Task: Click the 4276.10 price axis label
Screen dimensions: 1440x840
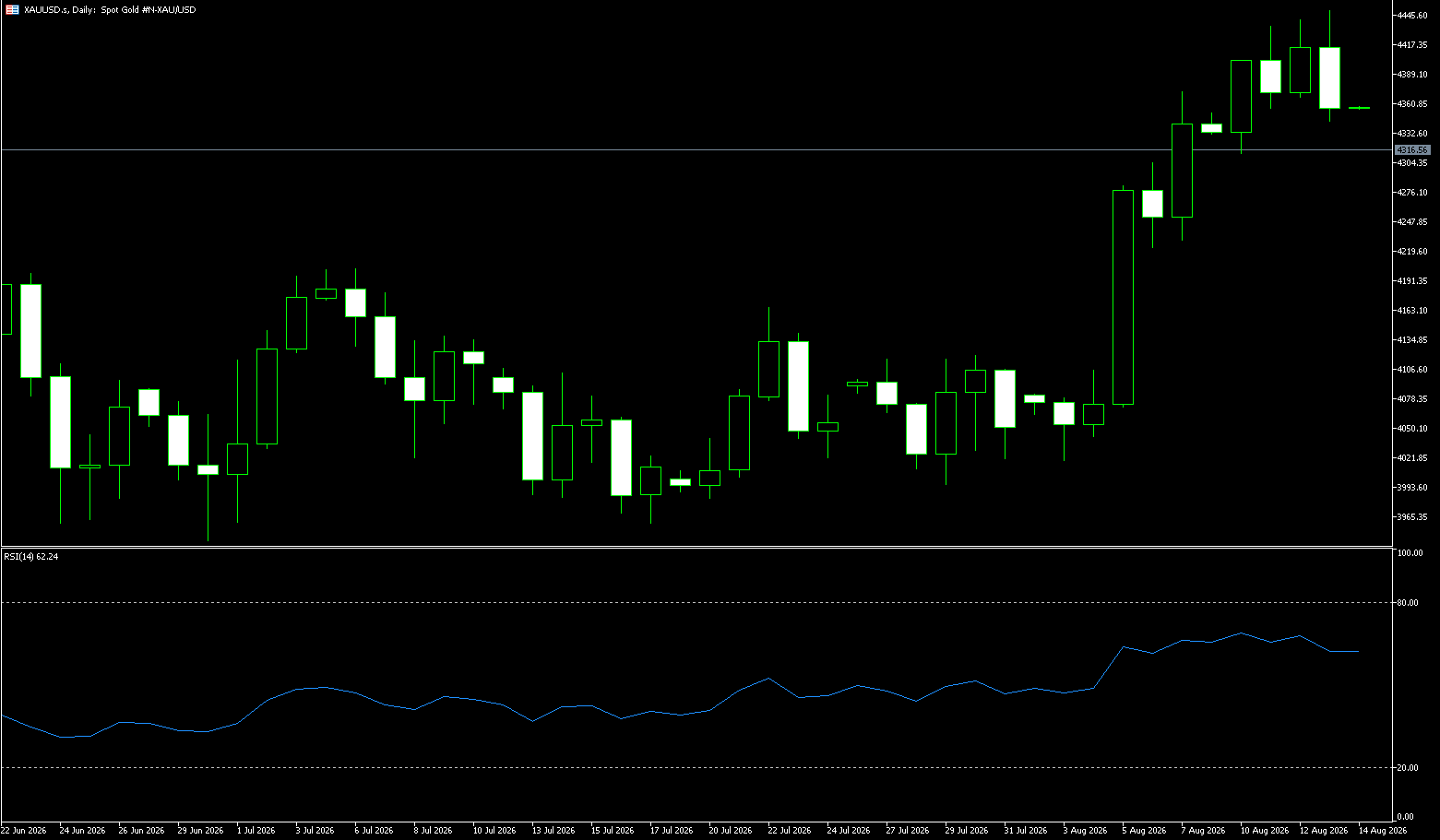Action: coord(1412,193)
